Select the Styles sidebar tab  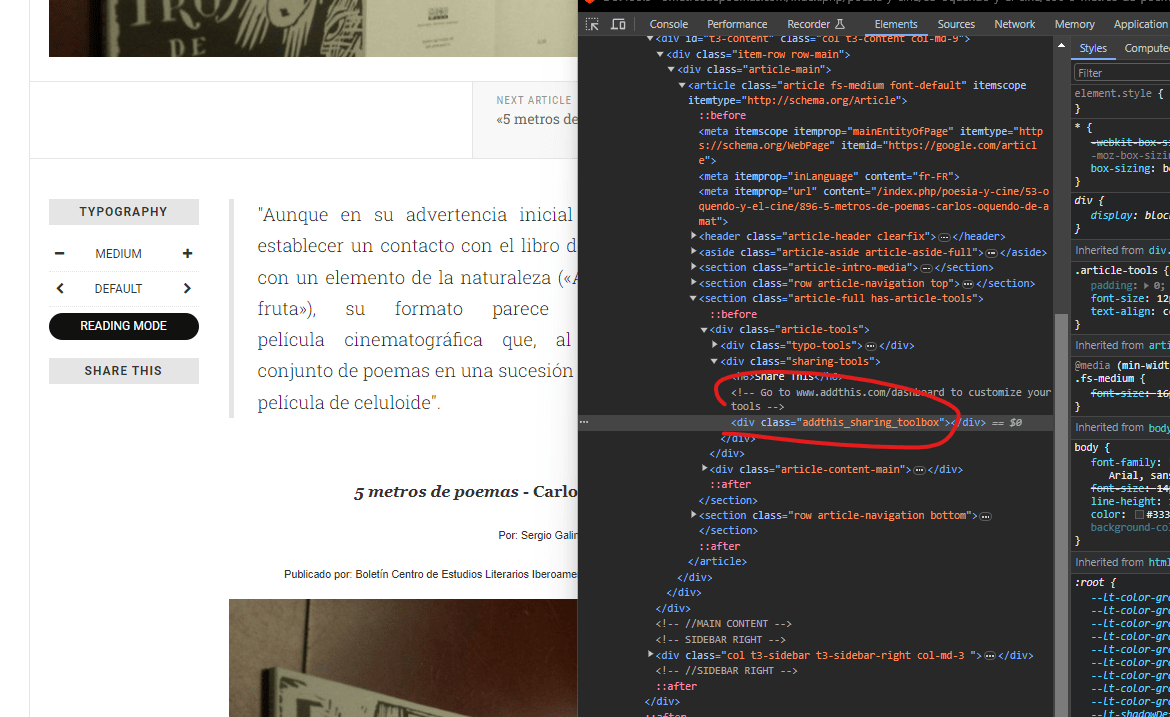pos(1093,48)
